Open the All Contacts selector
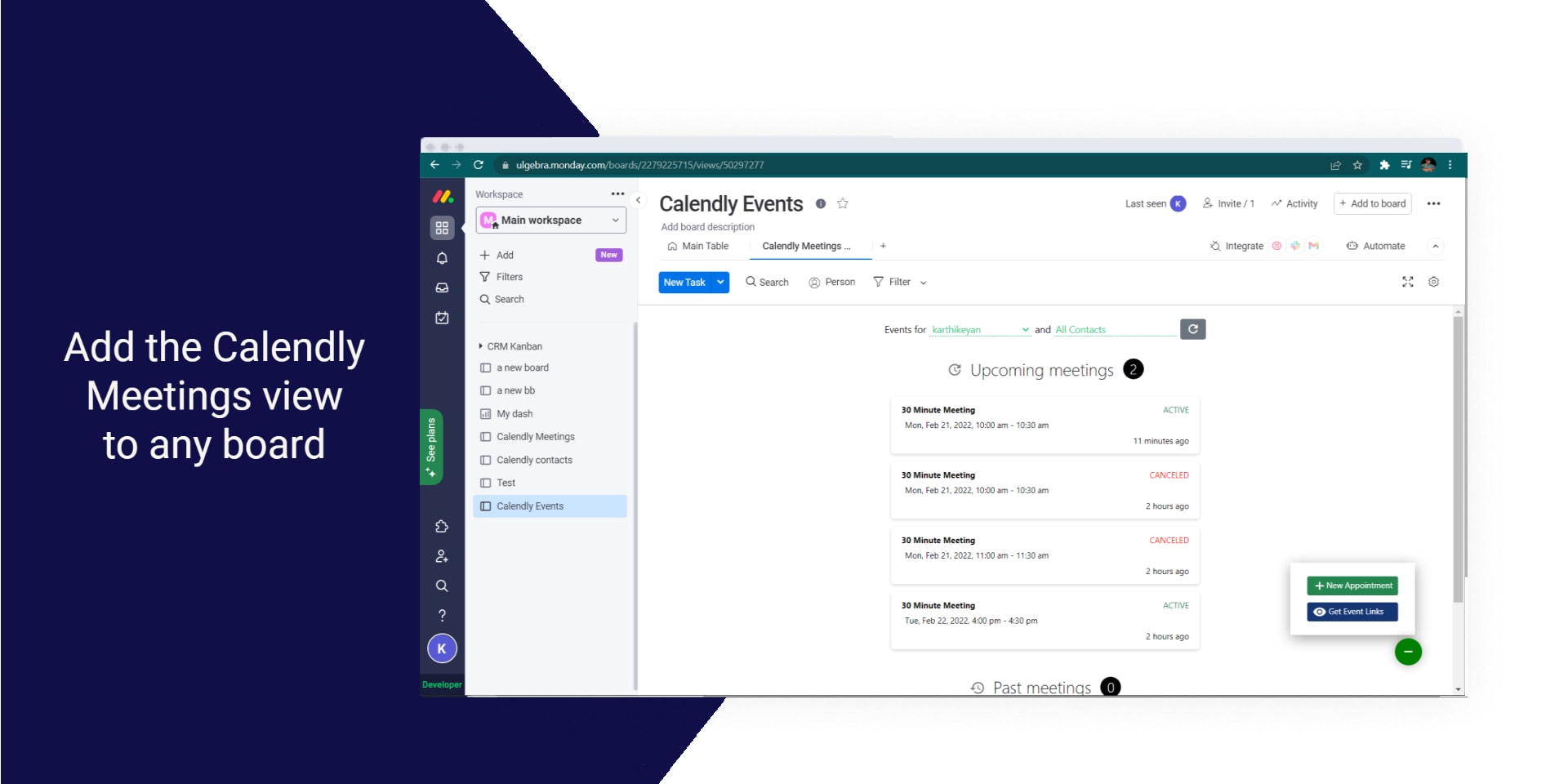 (x=1115, y=330)
